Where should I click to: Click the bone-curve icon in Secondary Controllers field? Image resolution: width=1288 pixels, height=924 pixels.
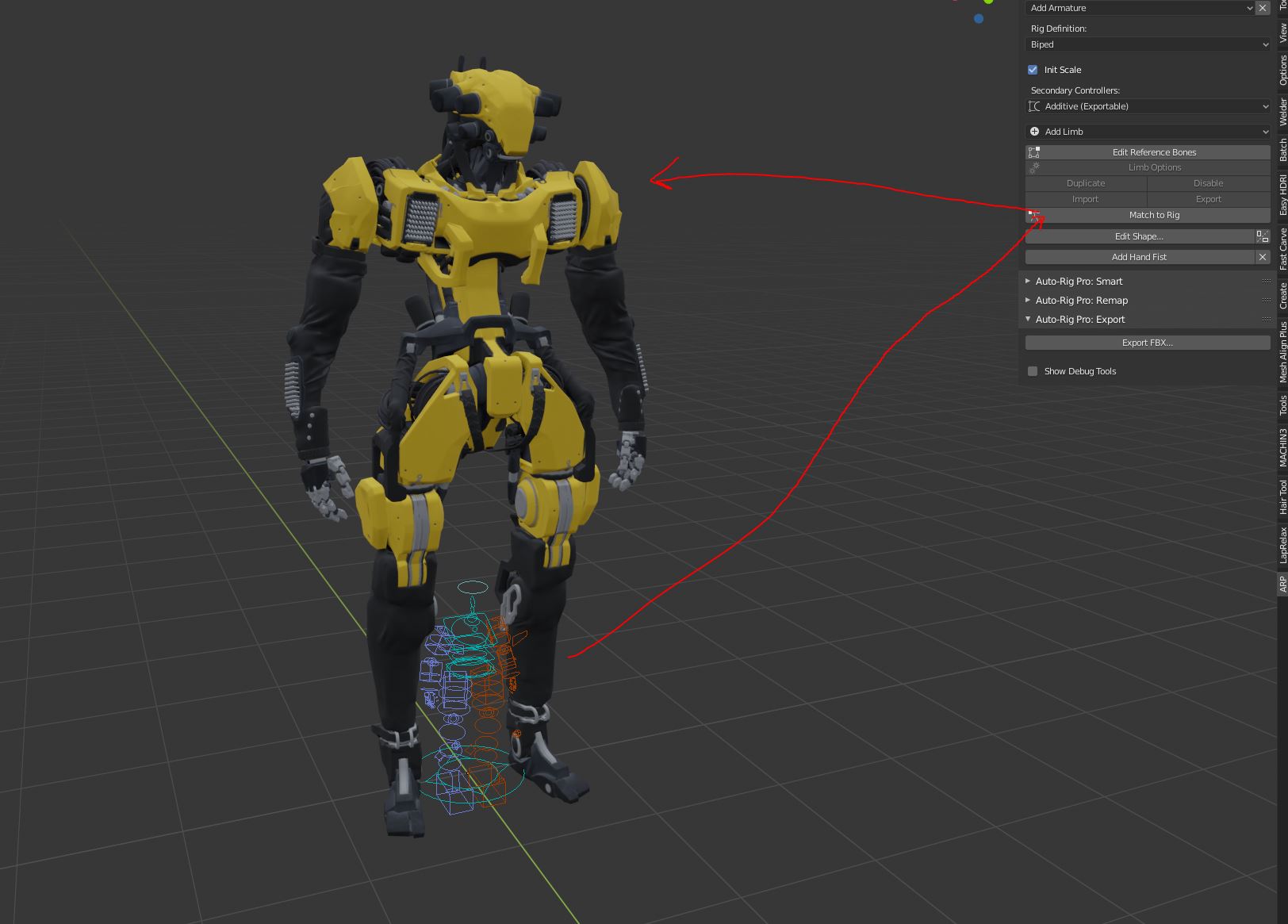pyautogui.click(x=1035, y=105)
